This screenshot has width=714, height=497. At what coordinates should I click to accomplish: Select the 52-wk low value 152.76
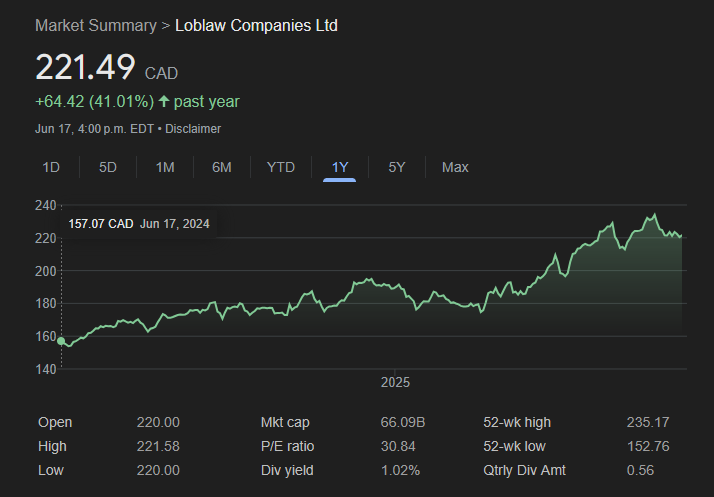click(648, 446)
